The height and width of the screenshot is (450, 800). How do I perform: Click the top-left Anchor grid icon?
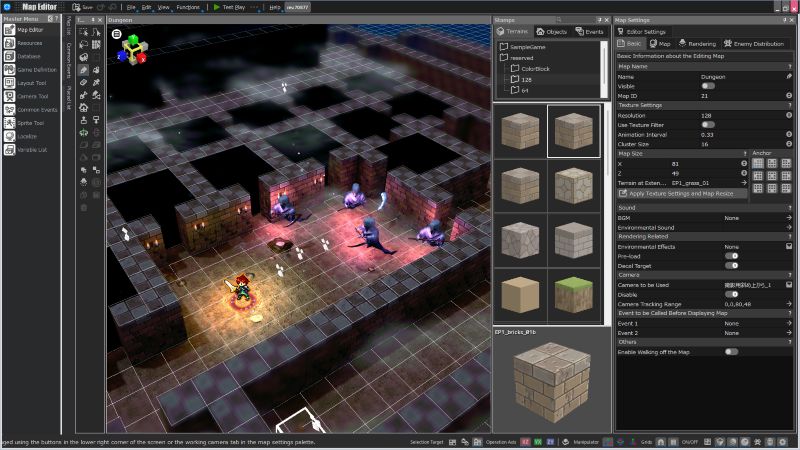758,163
